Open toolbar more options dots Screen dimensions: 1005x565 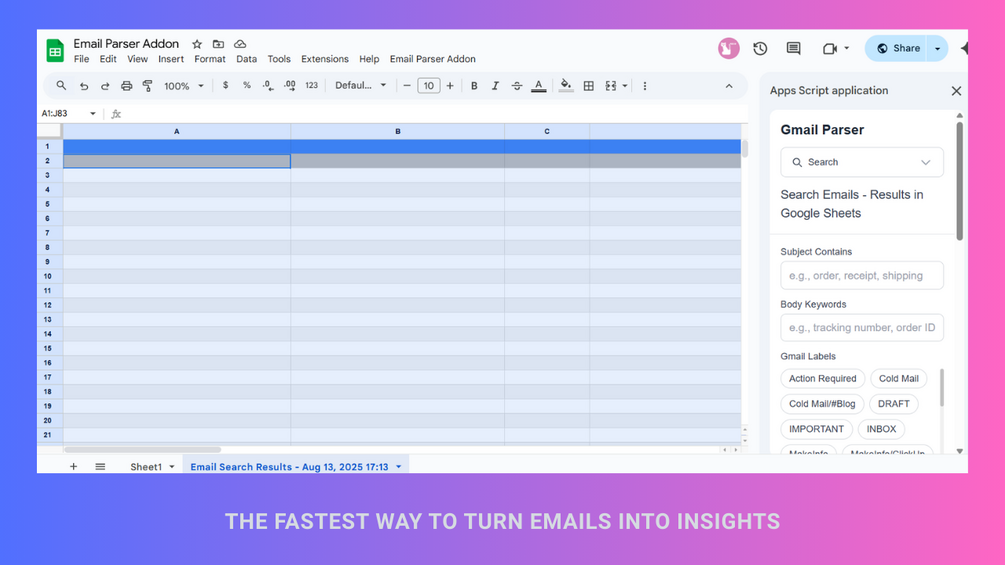645,86
